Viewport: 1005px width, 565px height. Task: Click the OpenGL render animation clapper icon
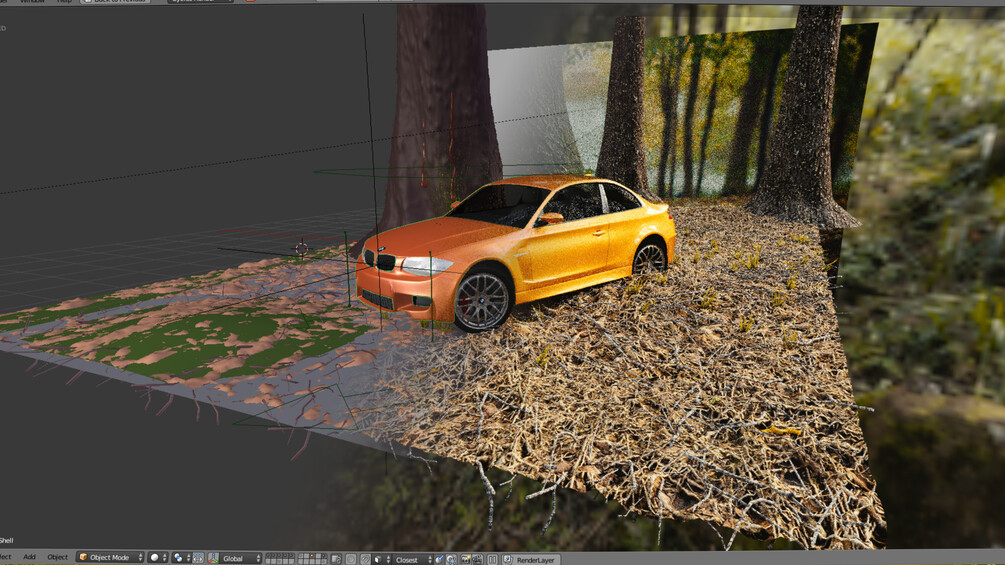pos(478,559)
